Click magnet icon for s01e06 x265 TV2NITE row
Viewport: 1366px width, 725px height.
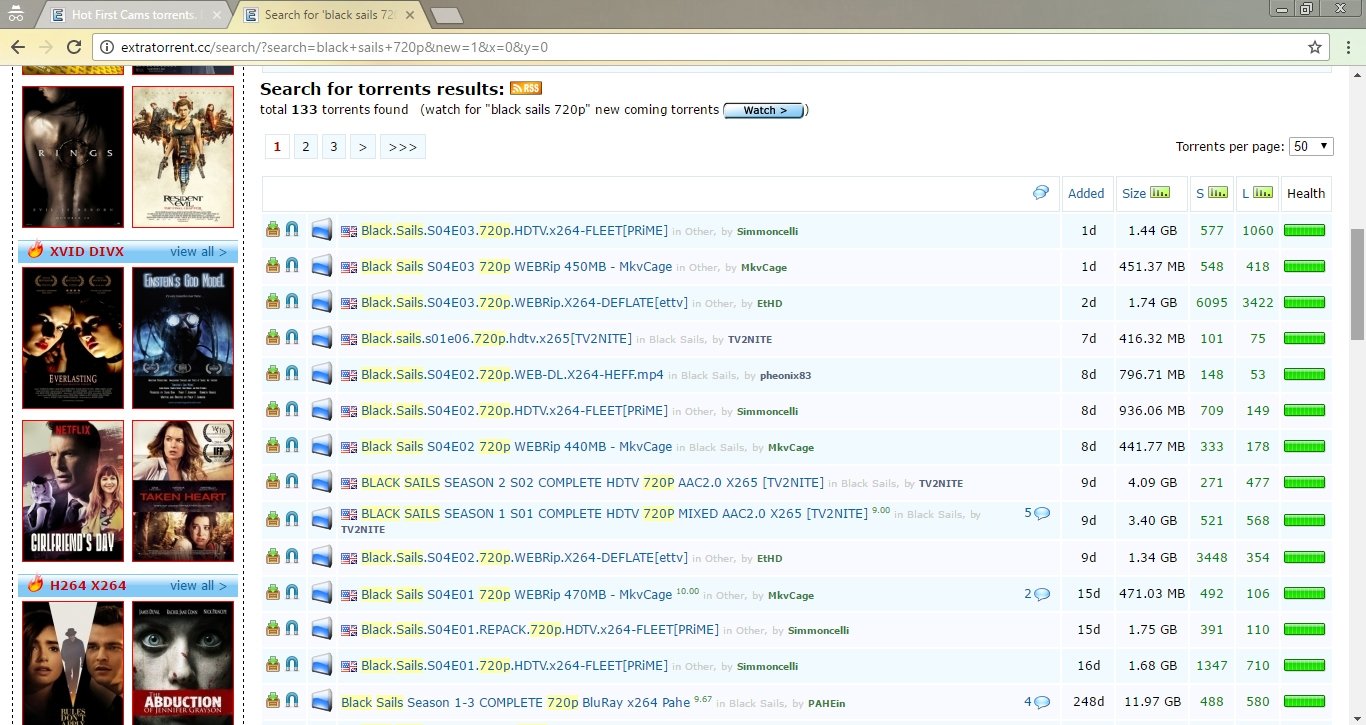pos(291,338)
